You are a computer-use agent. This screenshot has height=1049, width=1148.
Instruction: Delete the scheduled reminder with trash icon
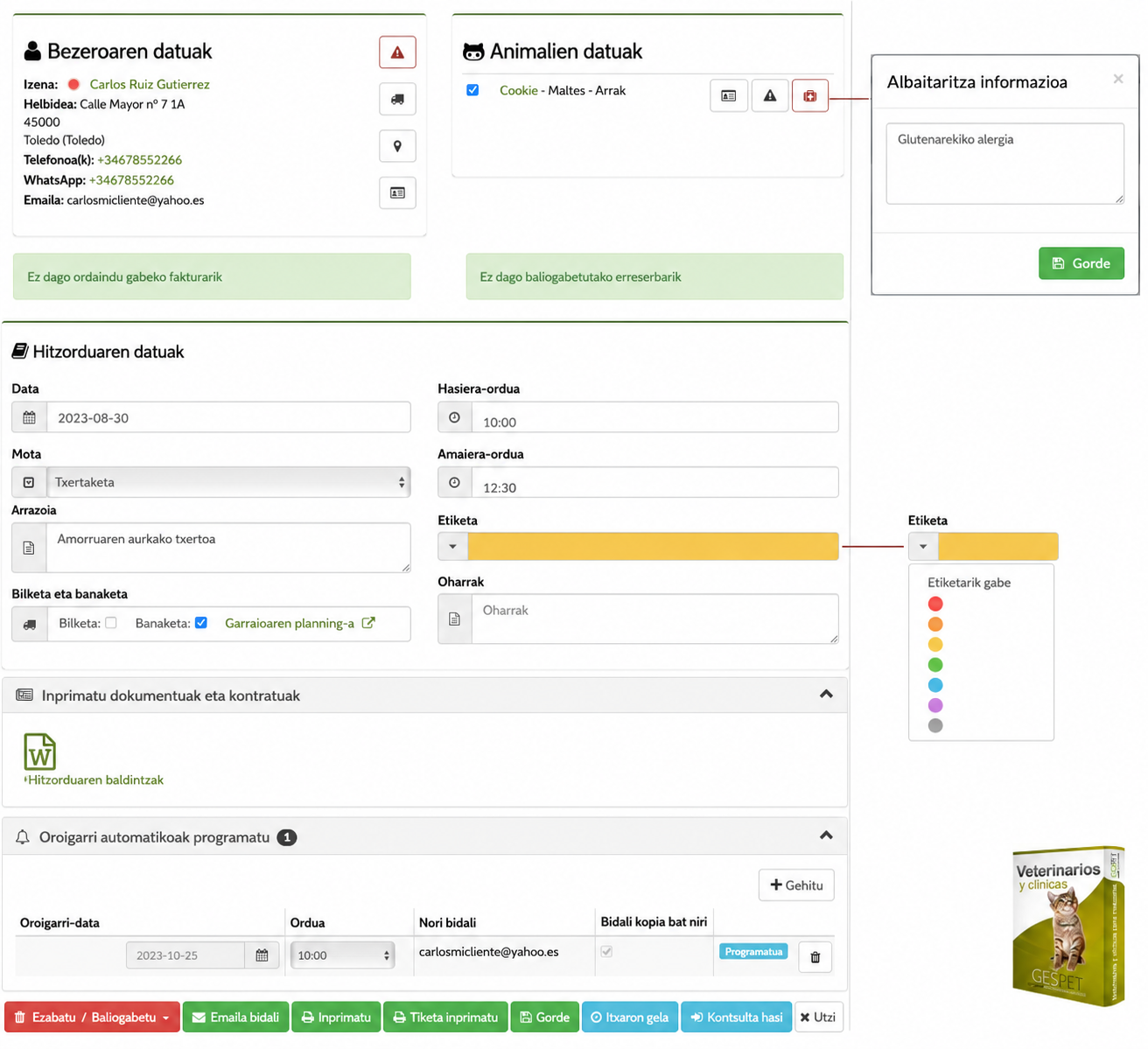point(815,956)
